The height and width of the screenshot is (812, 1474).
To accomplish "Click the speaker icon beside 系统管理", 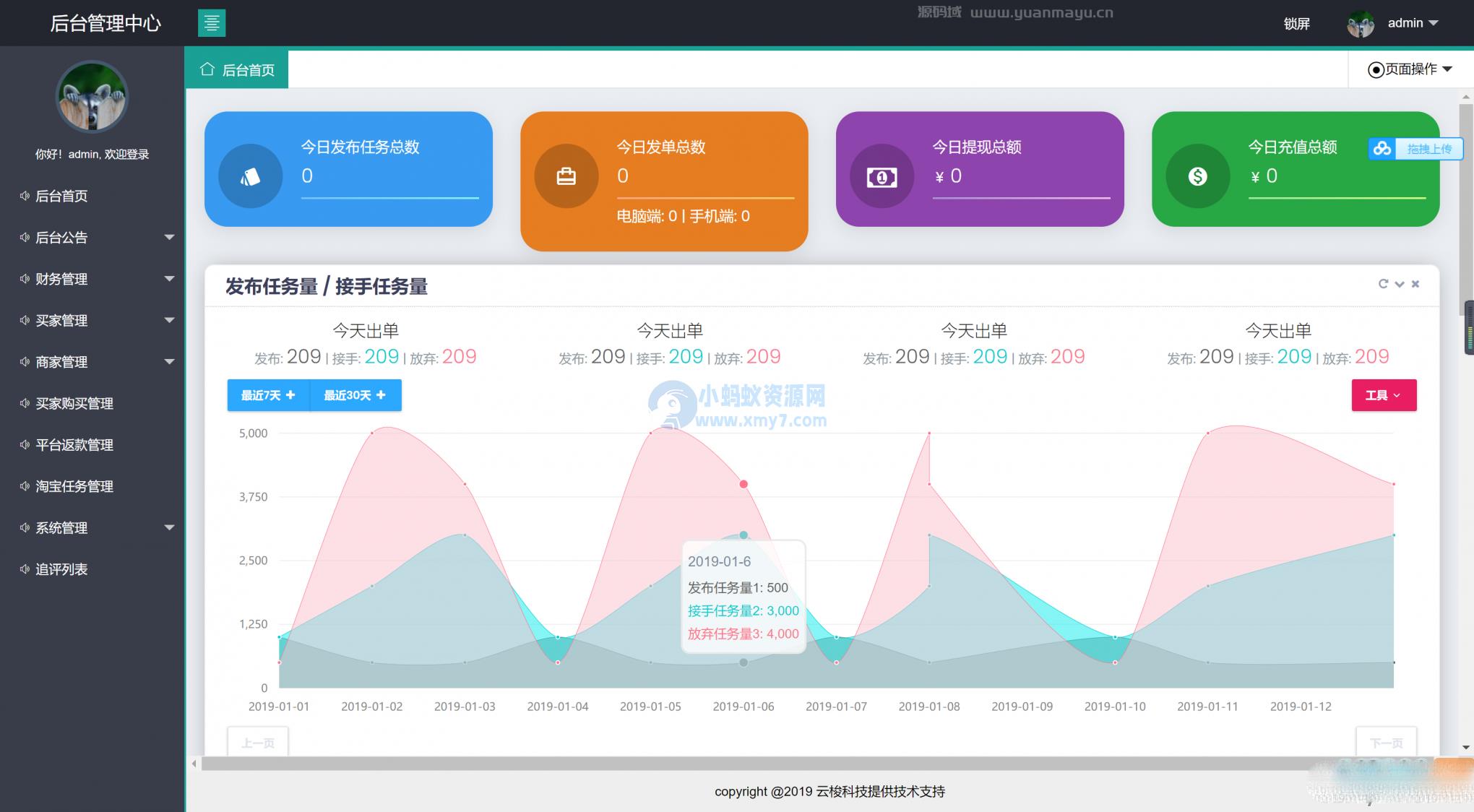I will (x=25, y=528).
